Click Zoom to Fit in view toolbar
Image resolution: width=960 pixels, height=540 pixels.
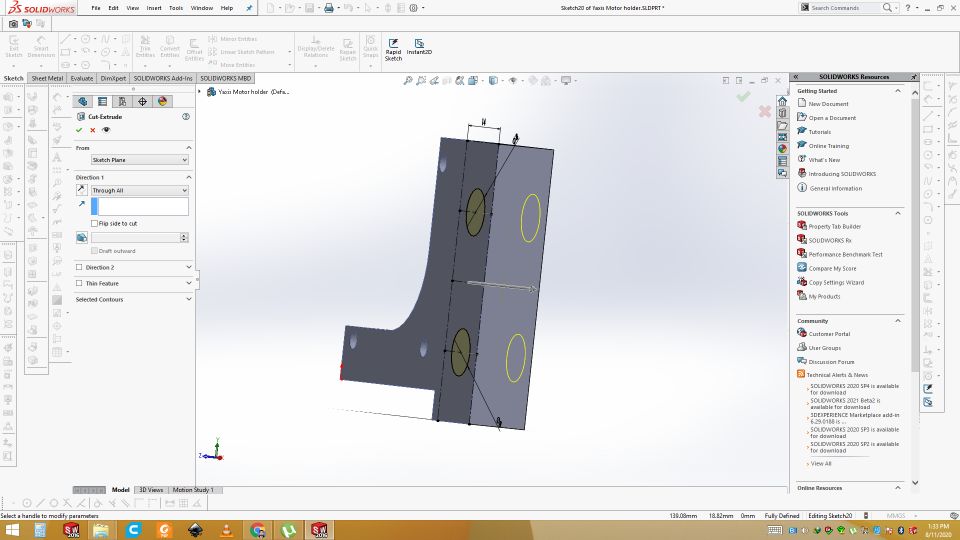(408, 80)
